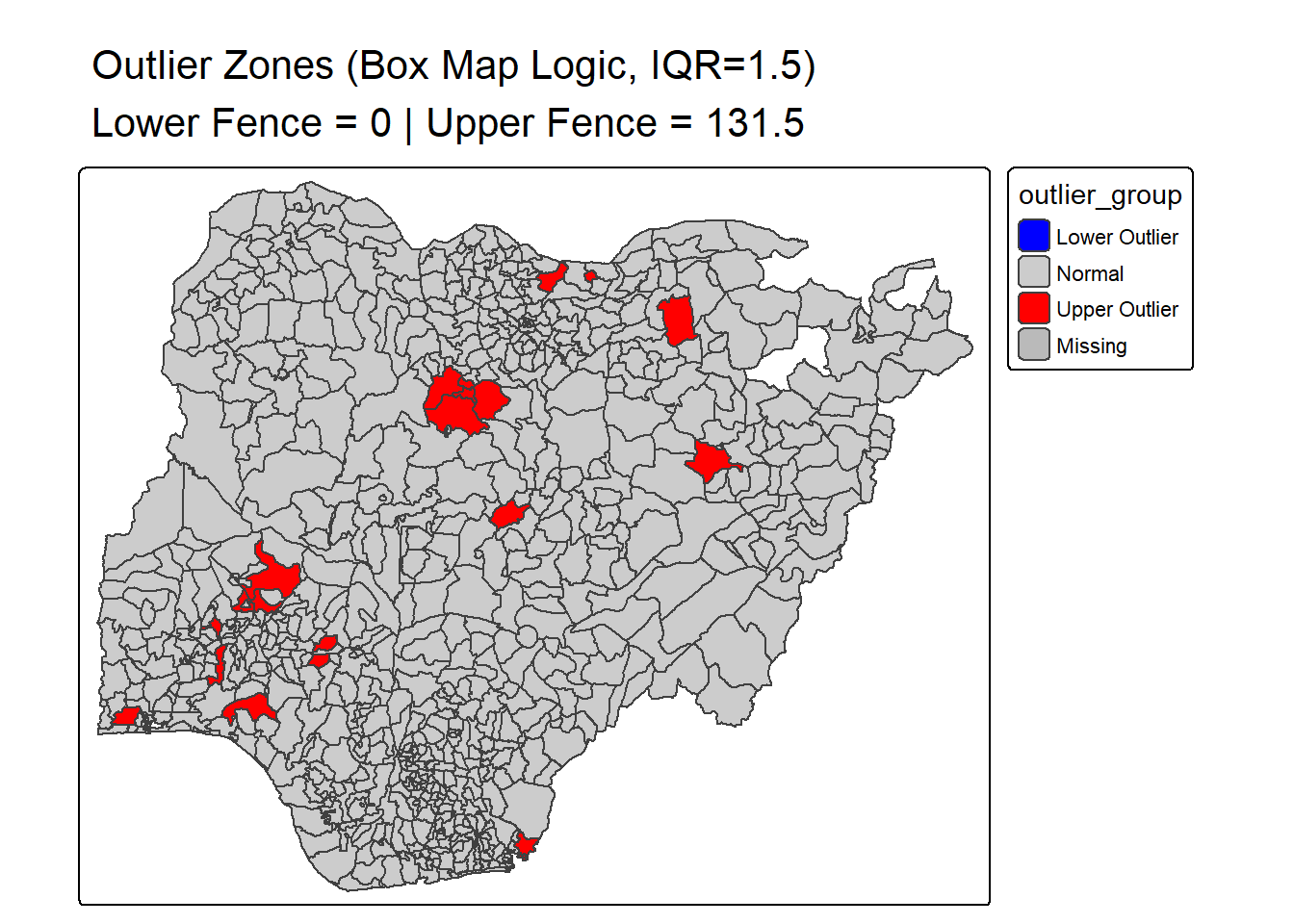Click the blue Lower Outlier legend swatch

click(x=1033, y=236)
